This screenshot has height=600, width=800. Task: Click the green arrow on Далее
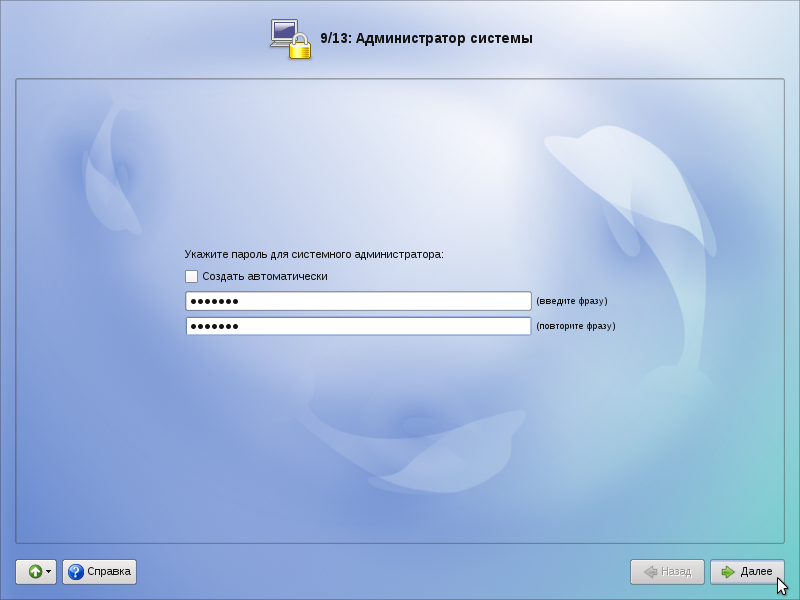727,572
